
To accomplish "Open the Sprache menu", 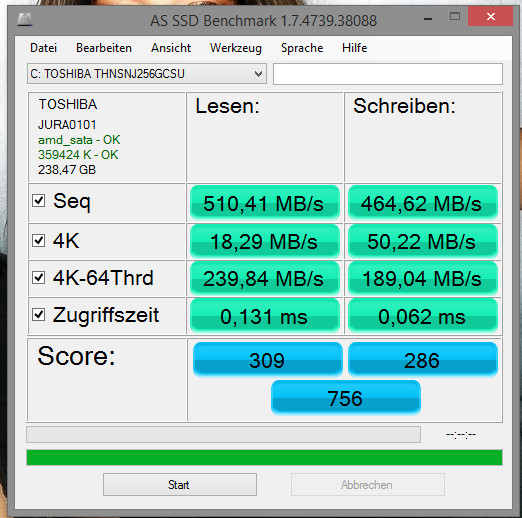I will (302, 48).
